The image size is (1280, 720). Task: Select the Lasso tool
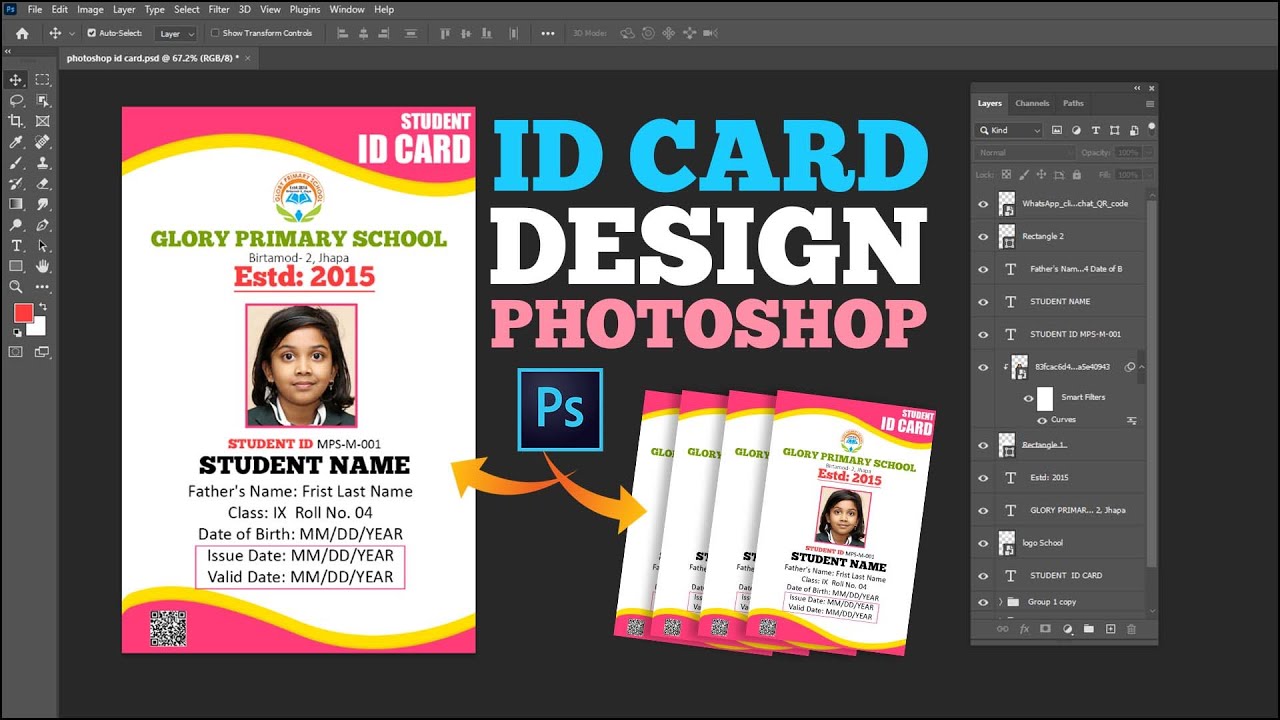(x=16, y=101)
